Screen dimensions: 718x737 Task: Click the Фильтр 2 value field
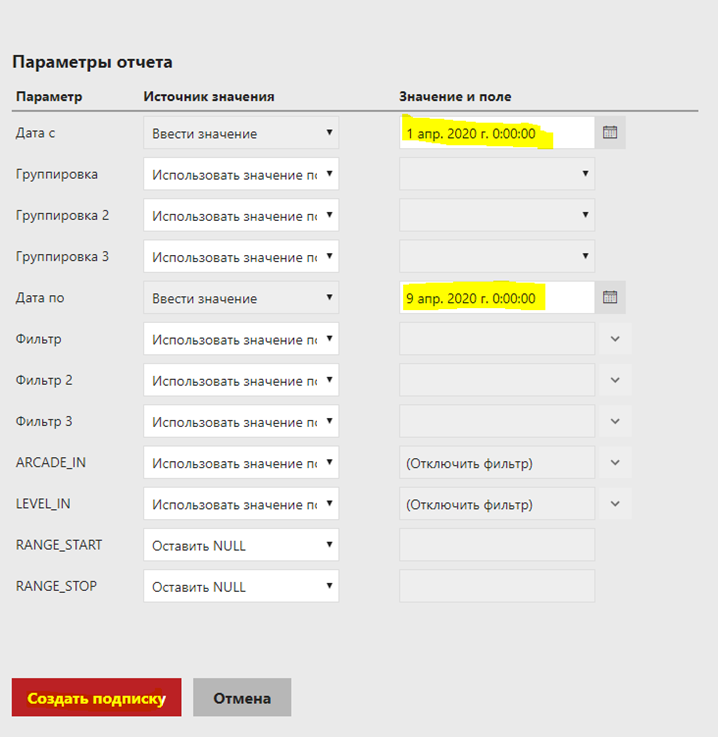[497, 380]
